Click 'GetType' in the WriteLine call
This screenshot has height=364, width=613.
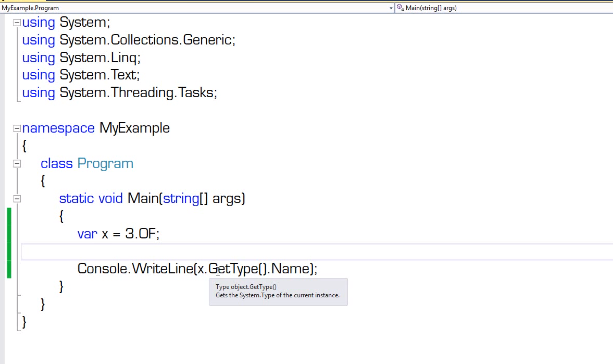click(233, 269)
